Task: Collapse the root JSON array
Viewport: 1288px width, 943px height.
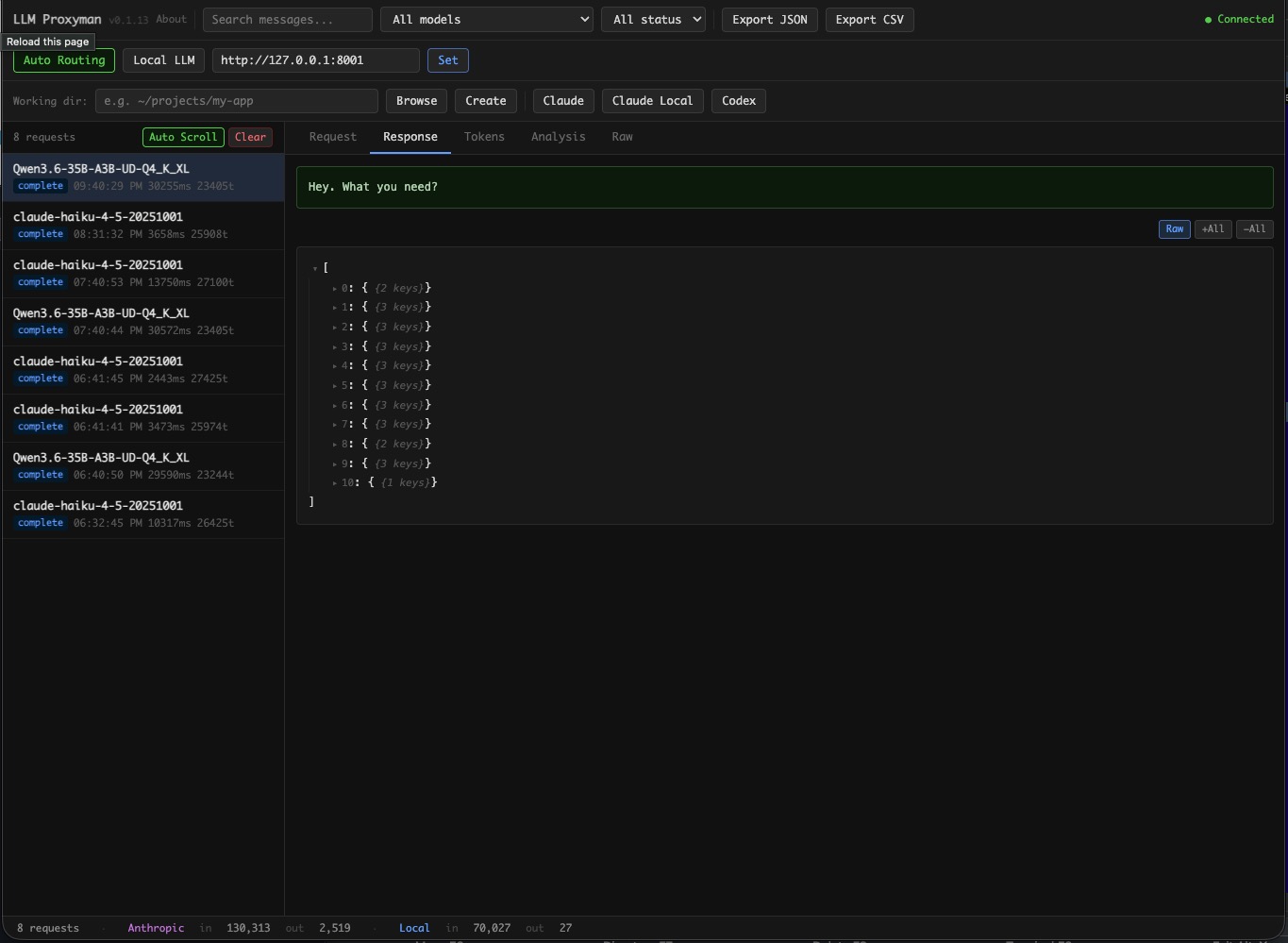Action: tap(315, 269)
